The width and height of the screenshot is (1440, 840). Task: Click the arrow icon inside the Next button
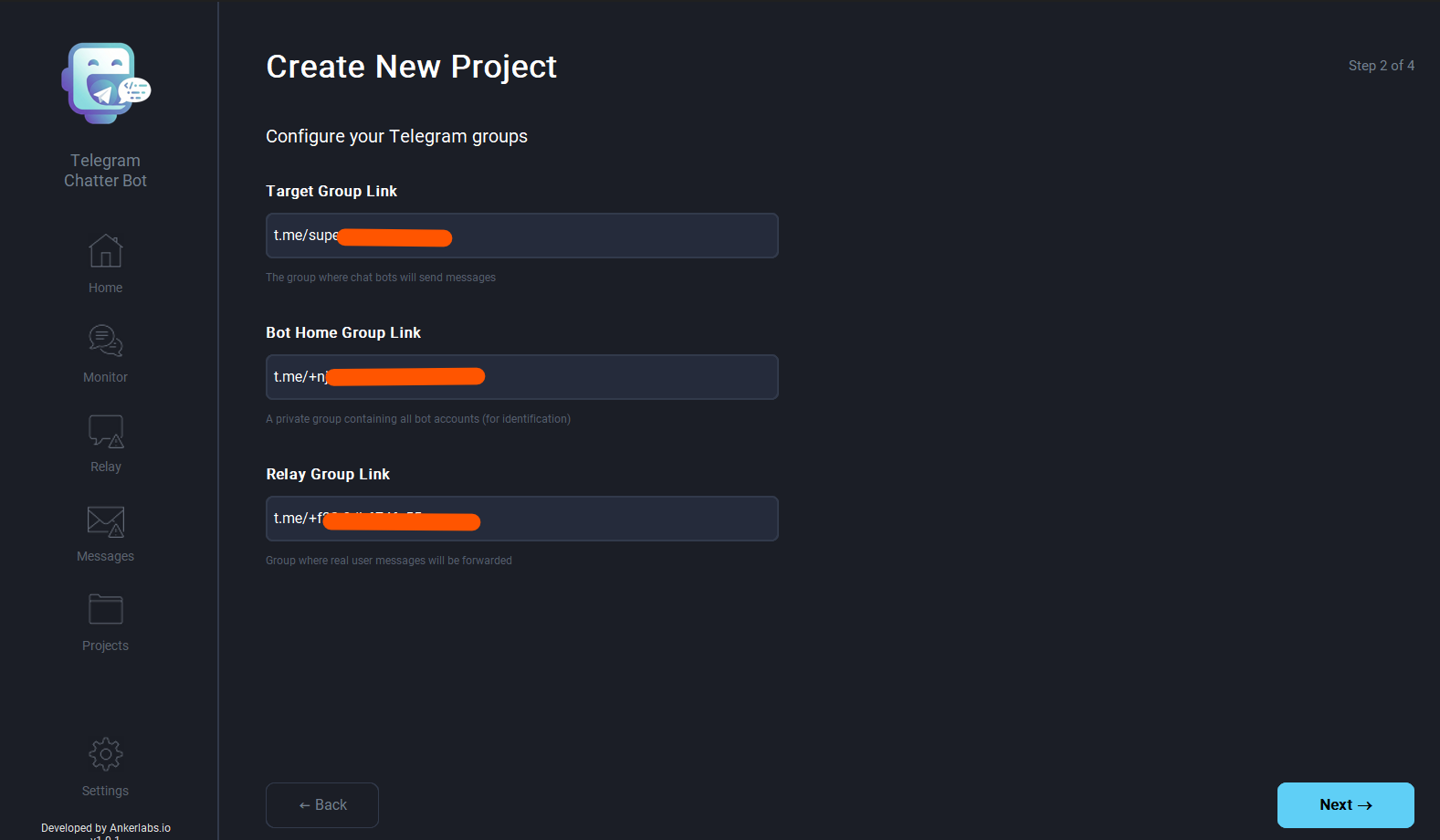(x=1367, y=804)
